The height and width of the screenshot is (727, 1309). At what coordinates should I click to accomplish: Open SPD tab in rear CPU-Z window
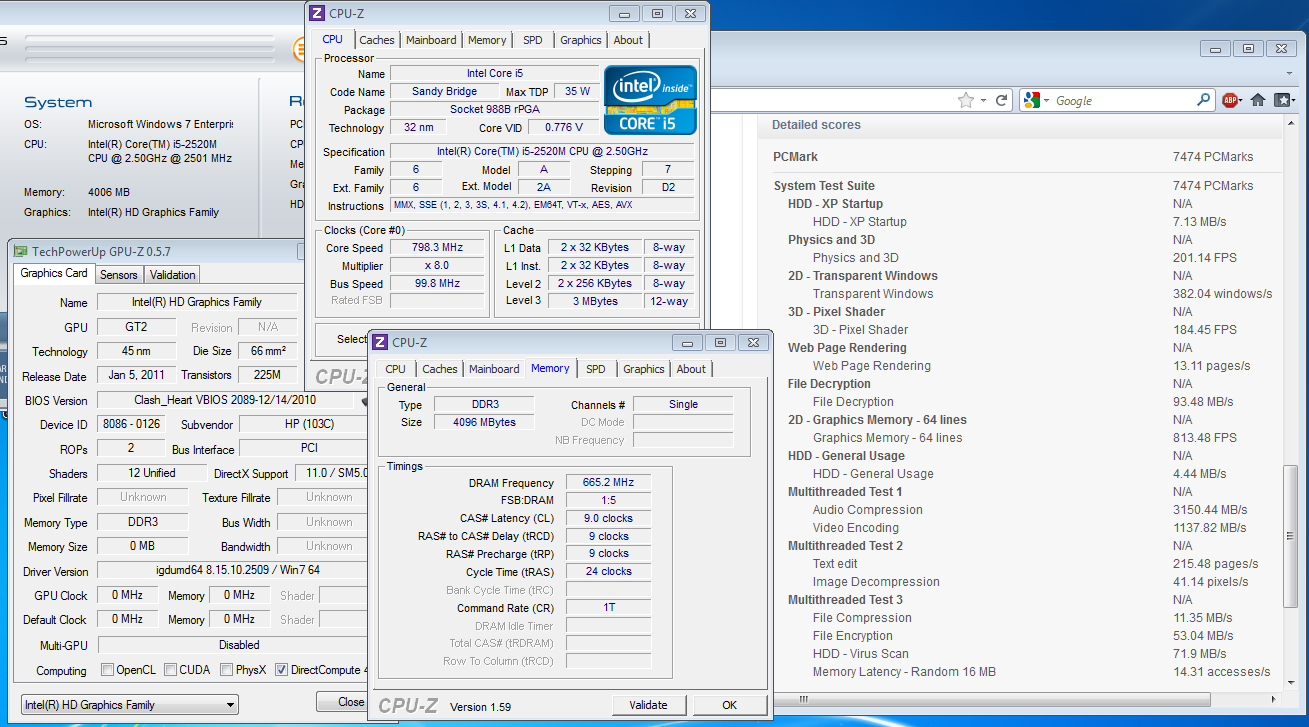coord(533,40)
